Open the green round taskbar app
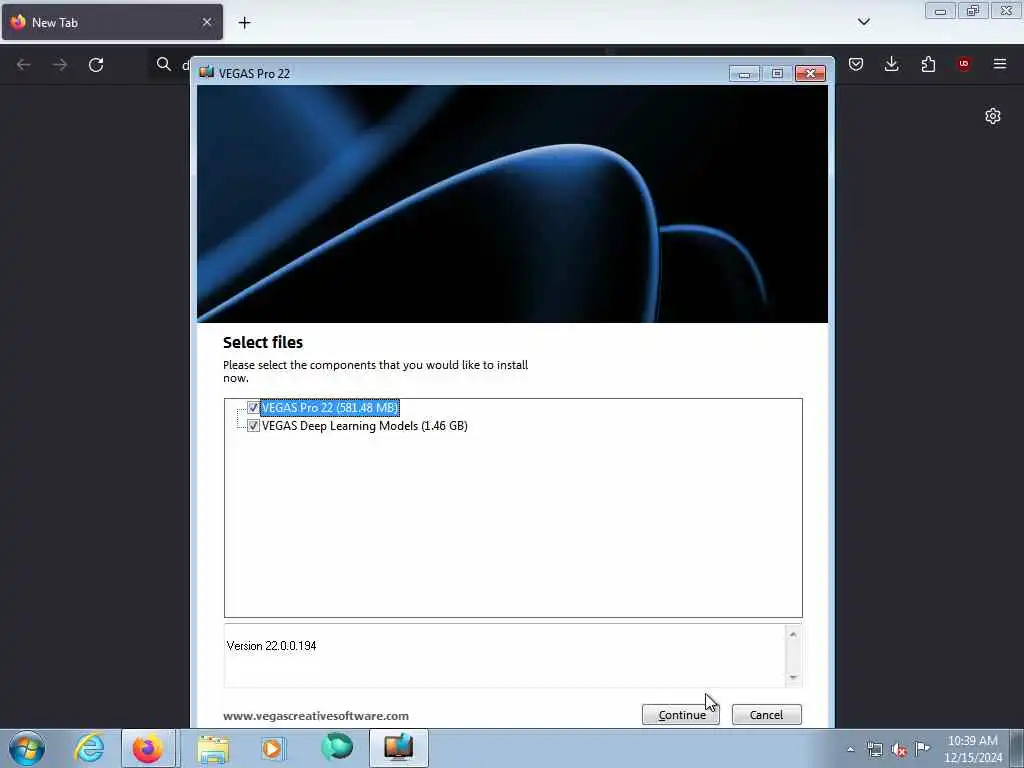Screen dimensions: 1024x768 pyautogui.click(x=337, y=747)
